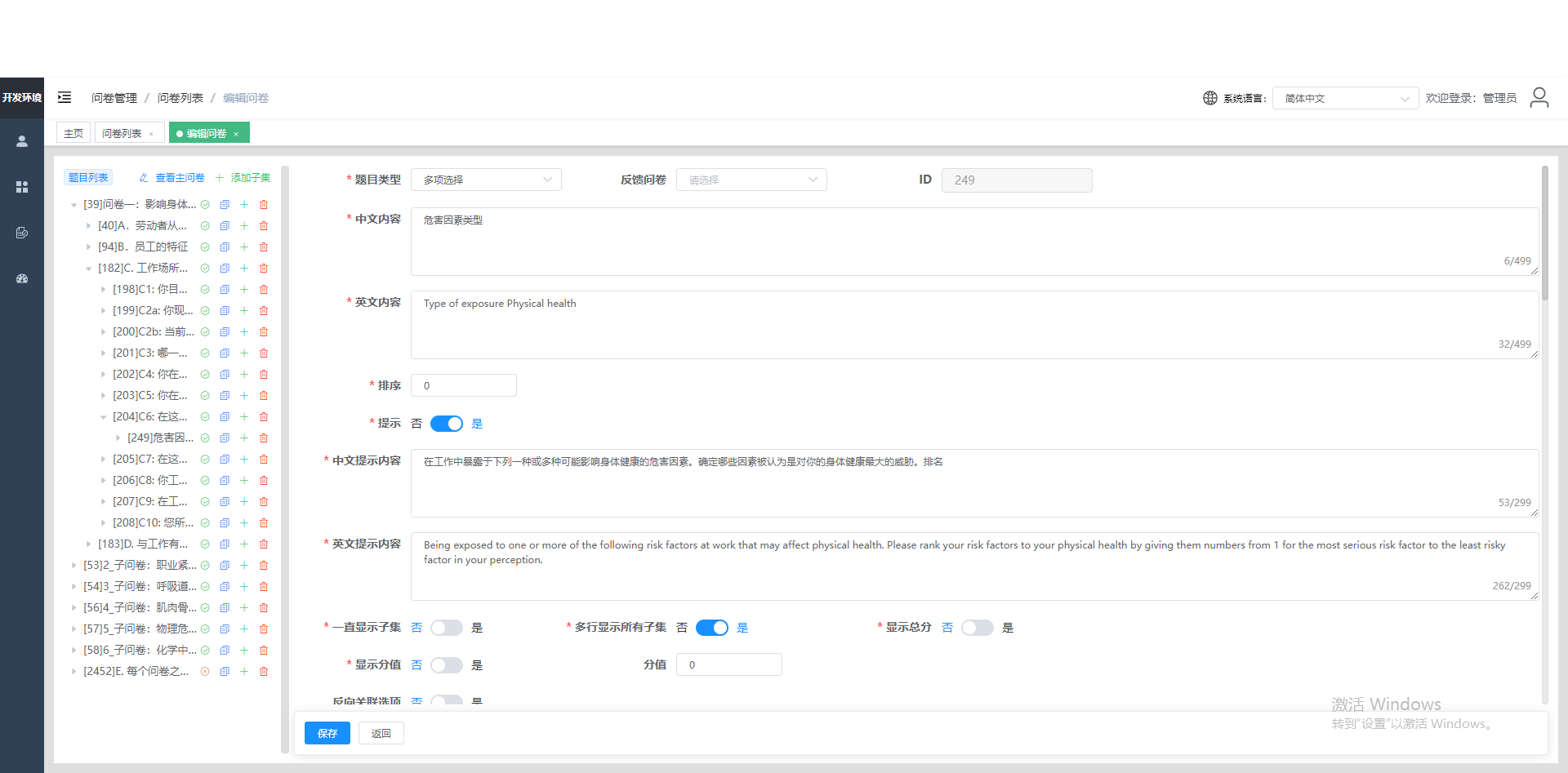This screenshot has width=1568, height=773.
Task: Collapse the sidebar with hamburger icon
Action: click(x=65, y=97)
